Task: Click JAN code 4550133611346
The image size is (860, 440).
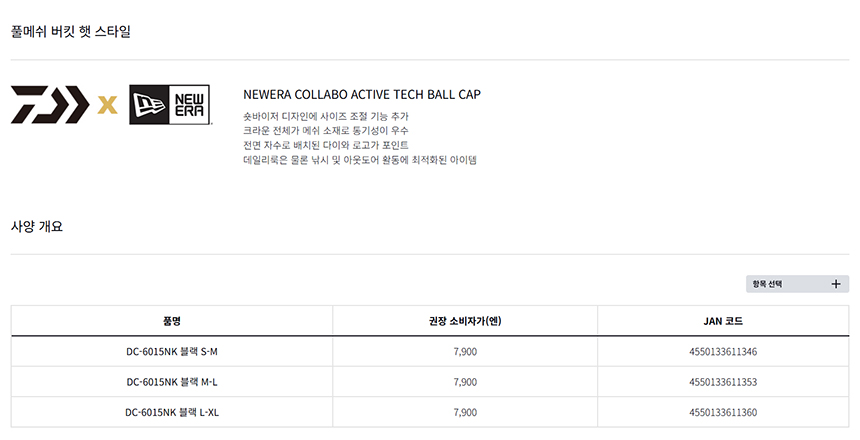Action: tap(722, 352)
